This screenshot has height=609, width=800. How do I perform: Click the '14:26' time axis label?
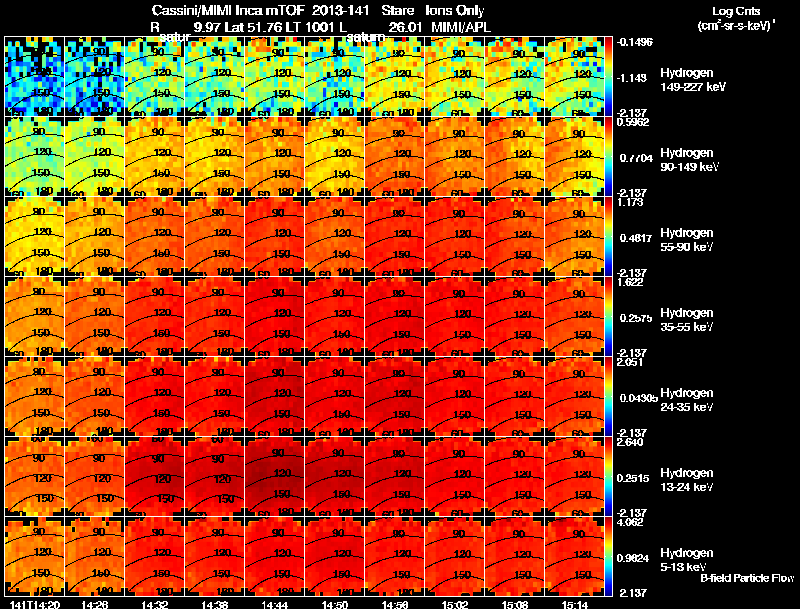[x=94, y=604]
